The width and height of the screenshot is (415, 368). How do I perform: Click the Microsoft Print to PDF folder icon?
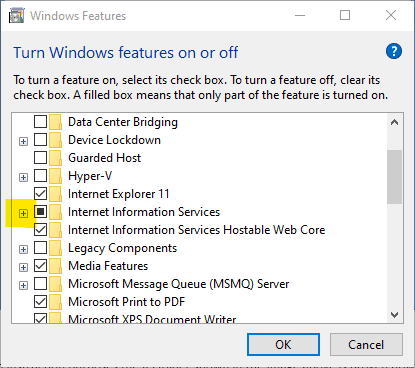point(55,302)
